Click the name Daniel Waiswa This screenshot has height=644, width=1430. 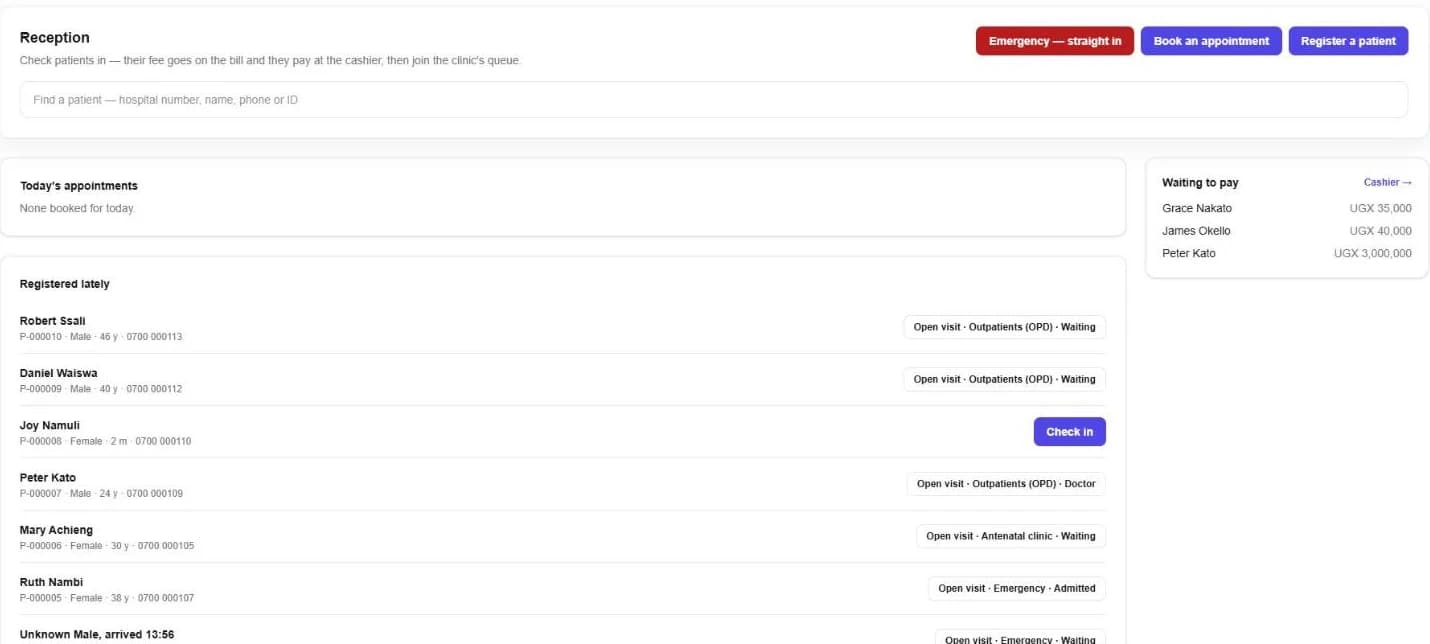[59, 373]
